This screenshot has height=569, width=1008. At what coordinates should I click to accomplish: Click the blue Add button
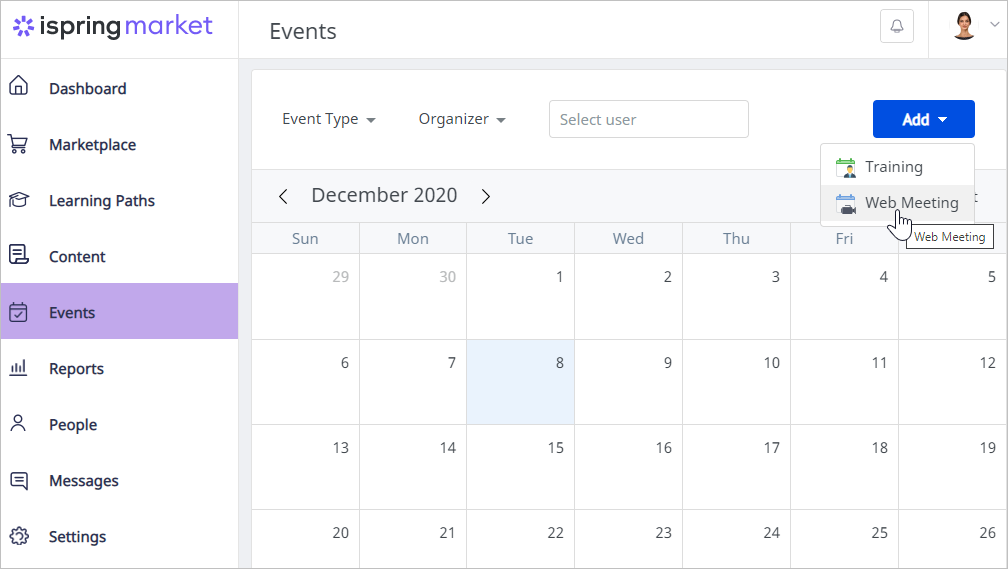(x=924, y=119)
